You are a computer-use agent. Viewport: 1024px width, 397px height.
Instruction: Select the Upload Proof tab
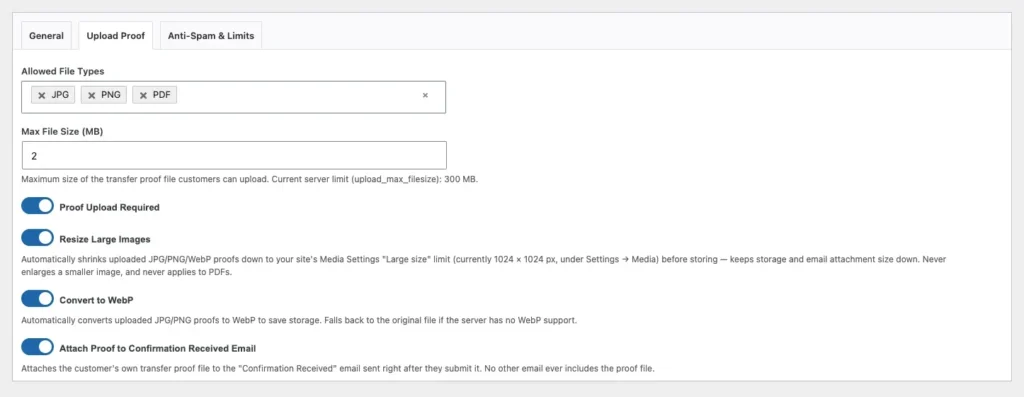[116, 36]
